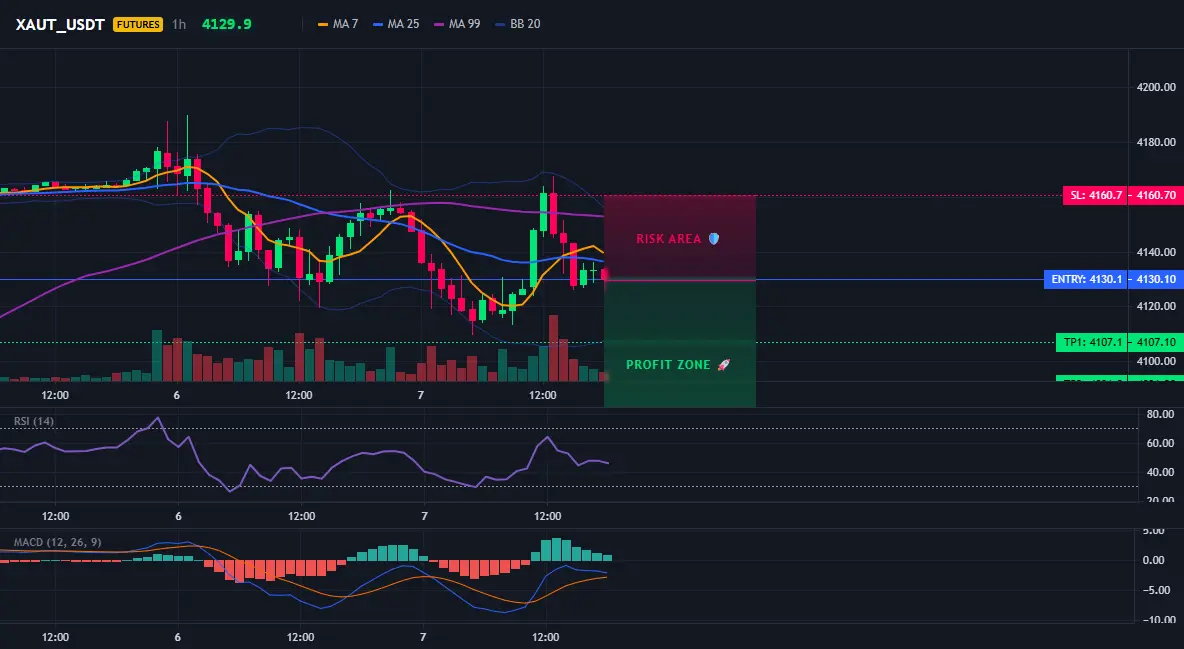The height and width of the screenshot is (649, 1184).
Task: Click date label 6 on RSI pane axis
Action: (178, 516)
